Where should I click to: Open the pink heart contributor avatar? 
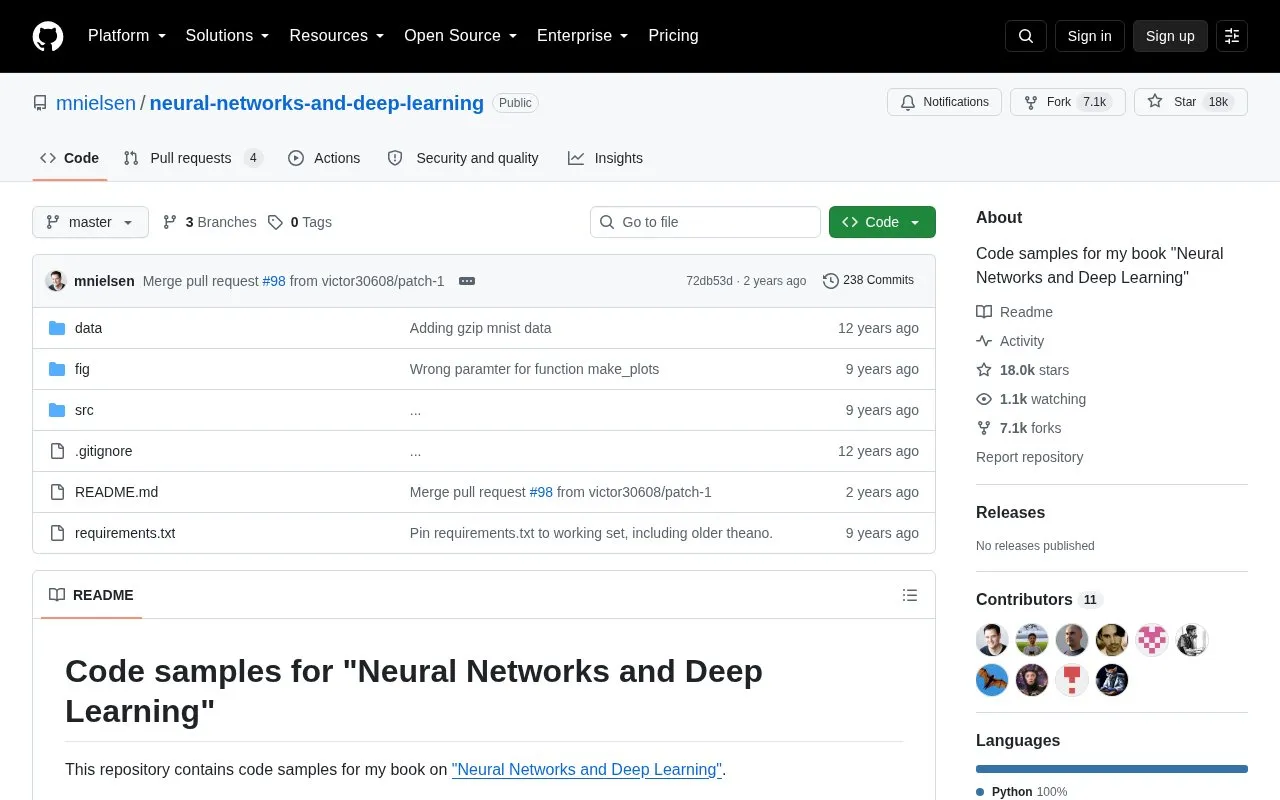point(1152,640)
